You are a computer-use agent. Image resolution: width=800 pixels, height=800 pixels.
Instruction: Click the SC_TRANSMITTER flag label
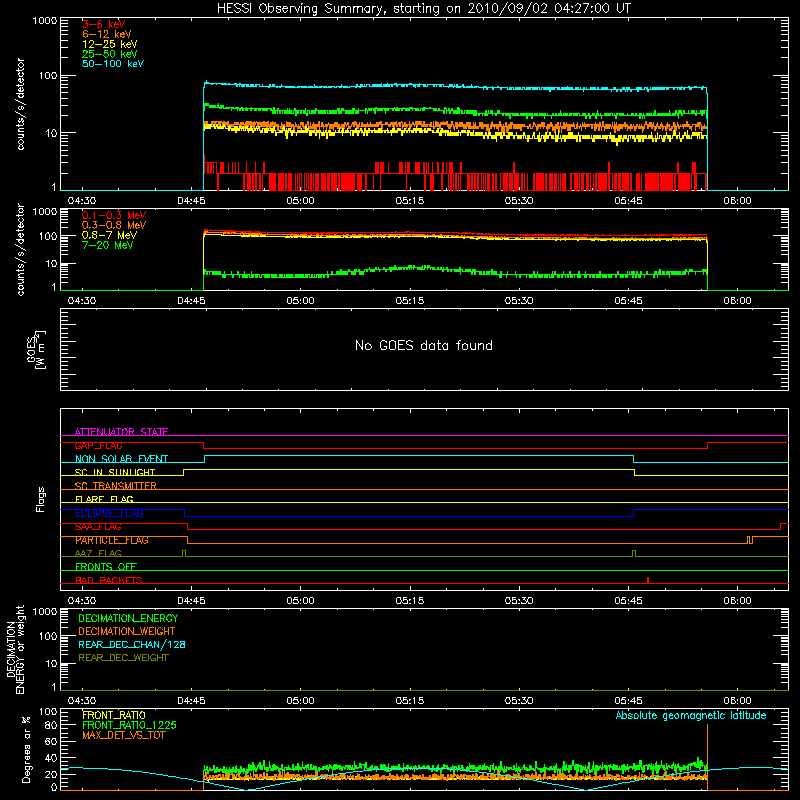click(x=115, y=486)
